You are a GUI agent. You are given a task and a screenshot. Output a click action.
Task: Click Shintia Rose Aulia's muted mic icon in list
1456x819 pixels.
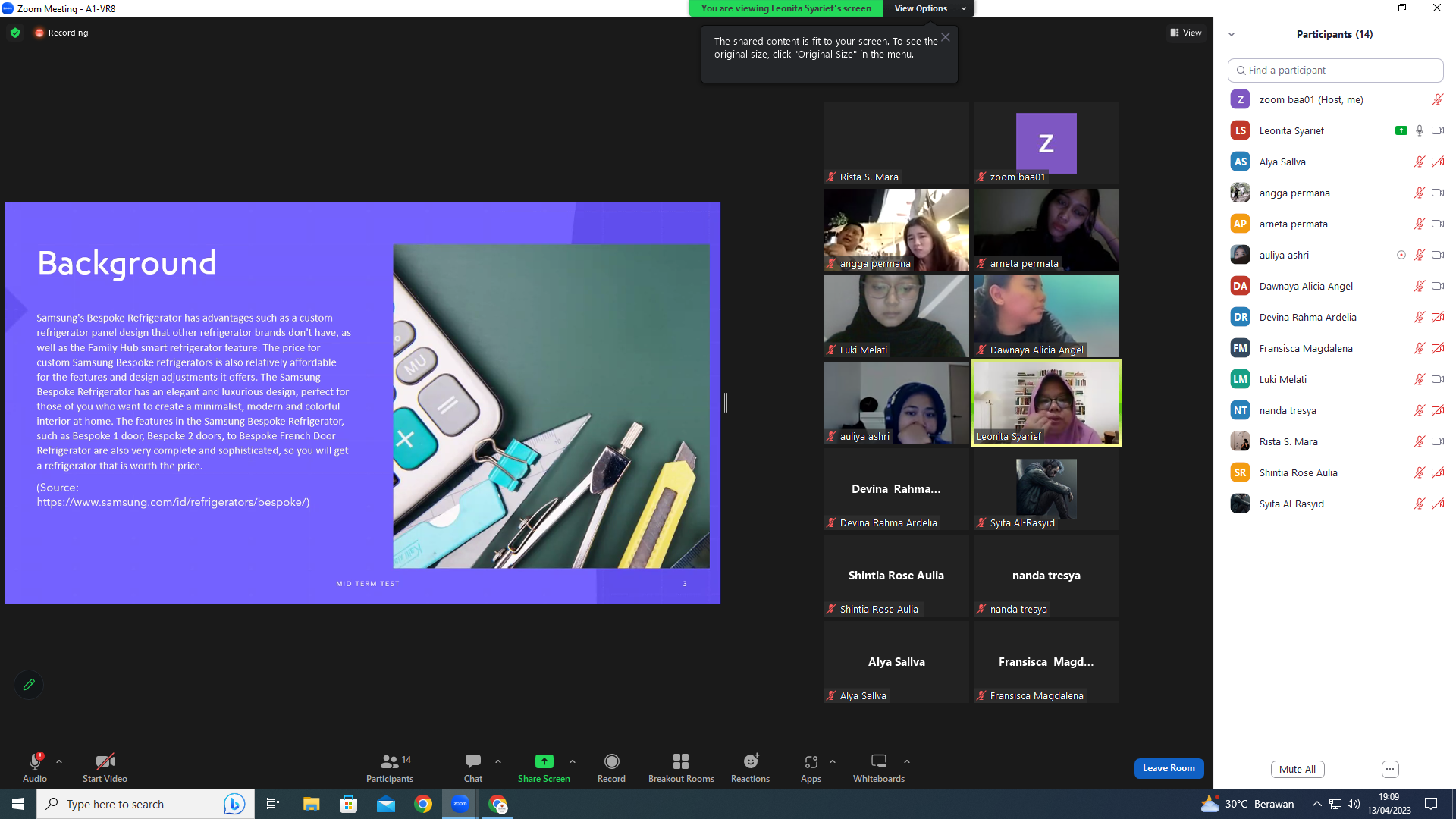[1419, 472]
